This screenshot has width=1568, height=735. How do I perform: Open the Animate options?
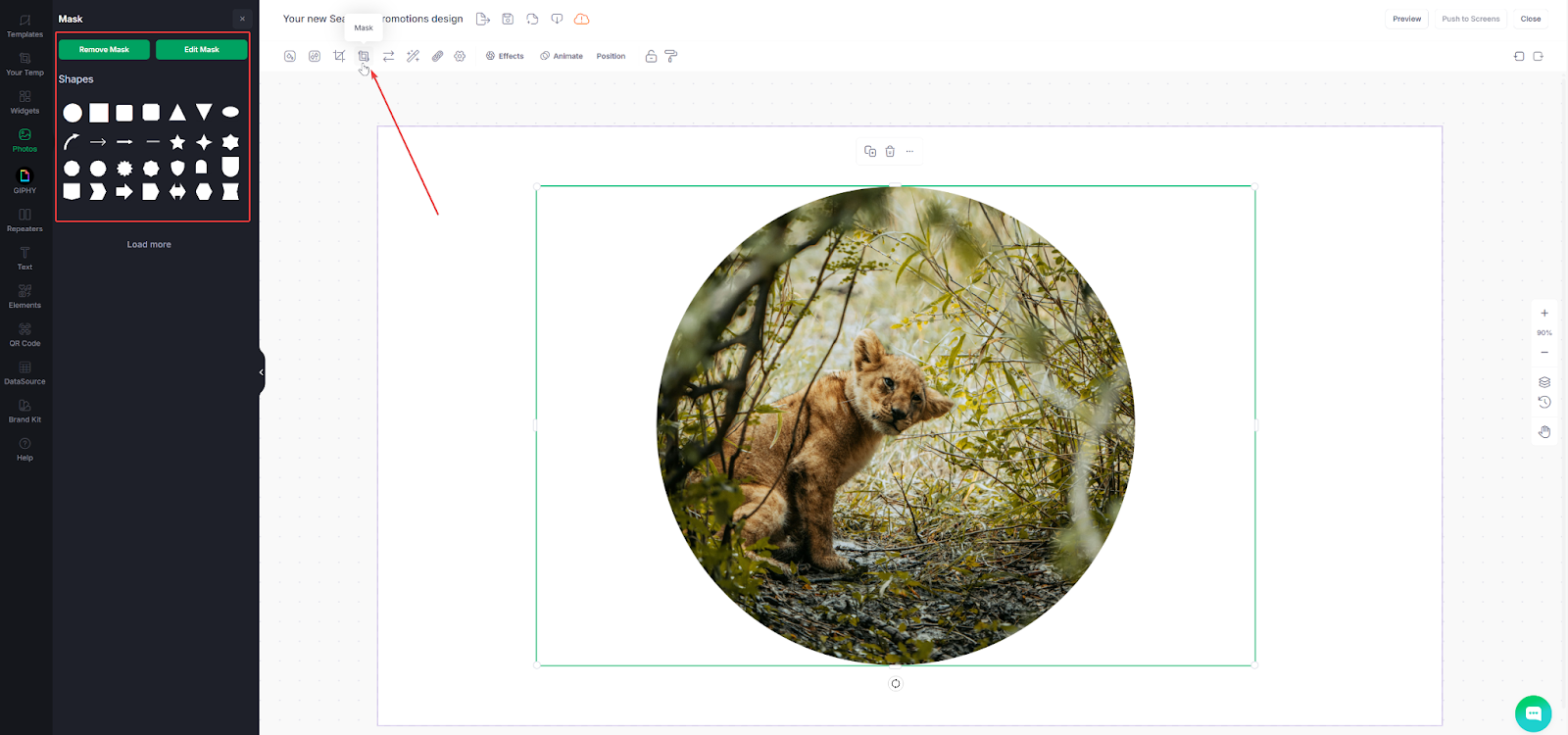[x=562, y=56]
